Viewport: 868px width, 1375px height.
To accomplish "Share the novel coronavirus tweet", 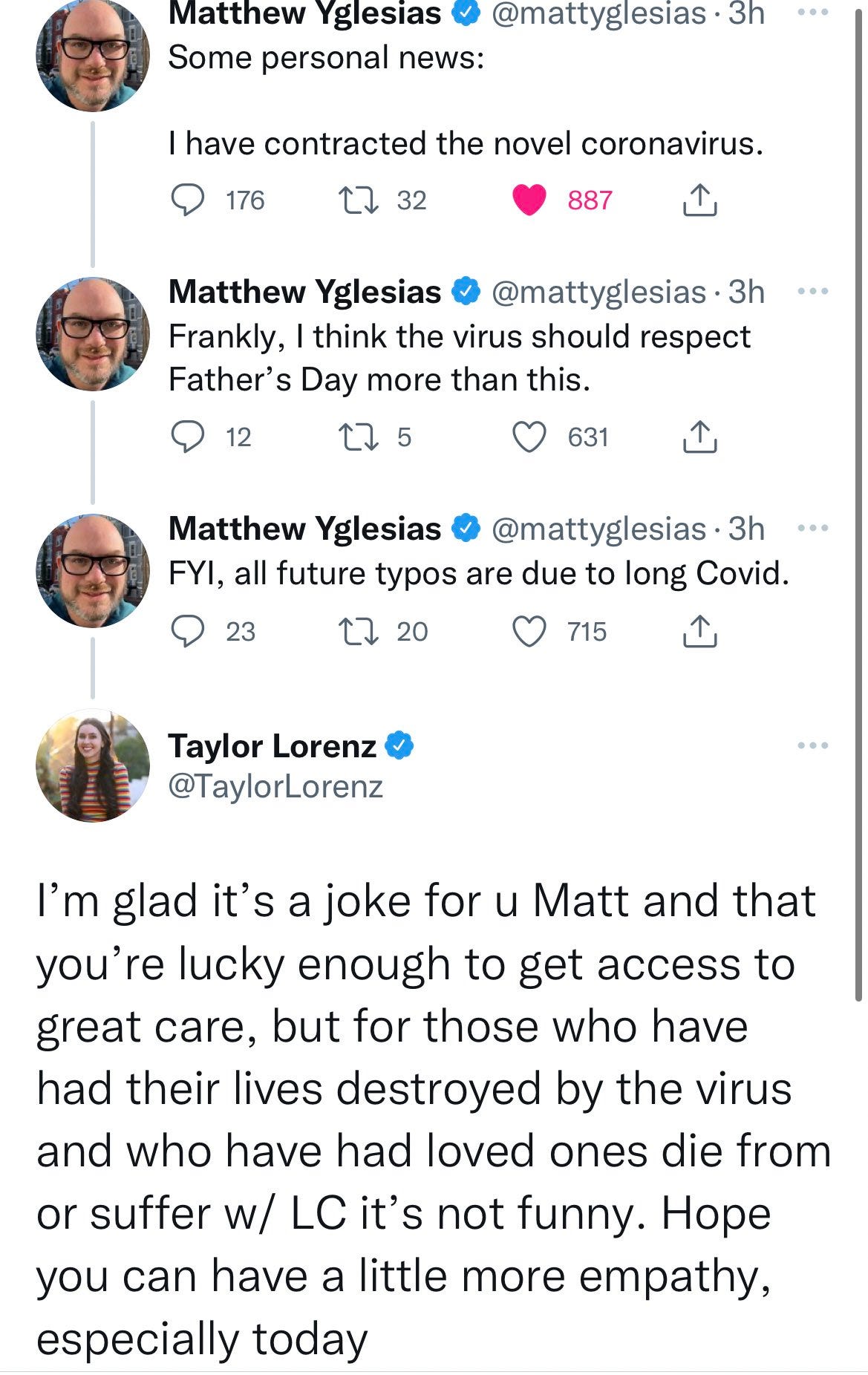I will [x=699, y=200].
